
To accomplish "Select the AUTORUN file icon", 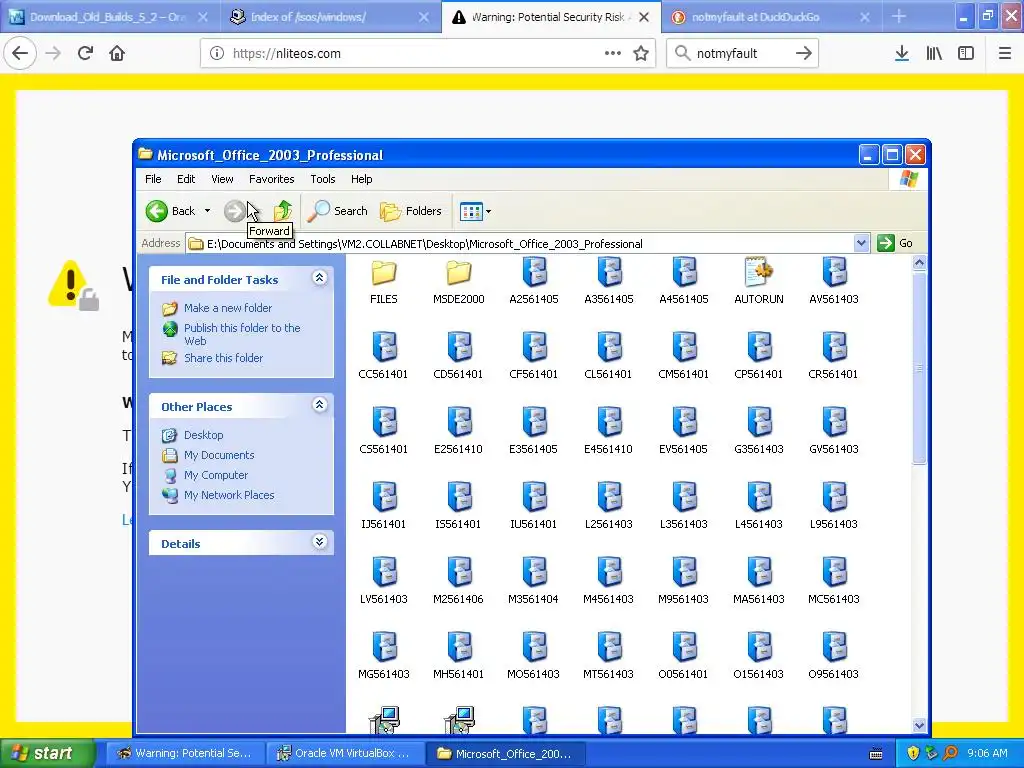I will 758,272.
